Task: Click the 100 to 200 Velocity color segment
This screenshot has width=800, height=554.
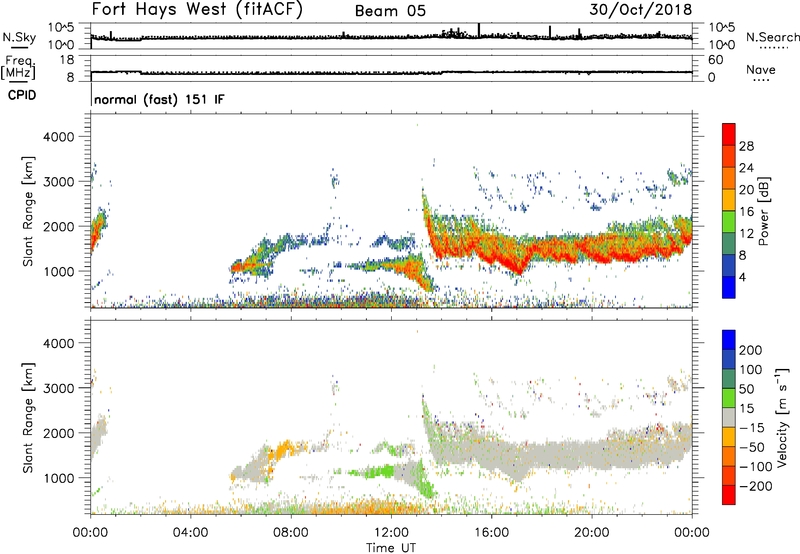Action: 729,359
